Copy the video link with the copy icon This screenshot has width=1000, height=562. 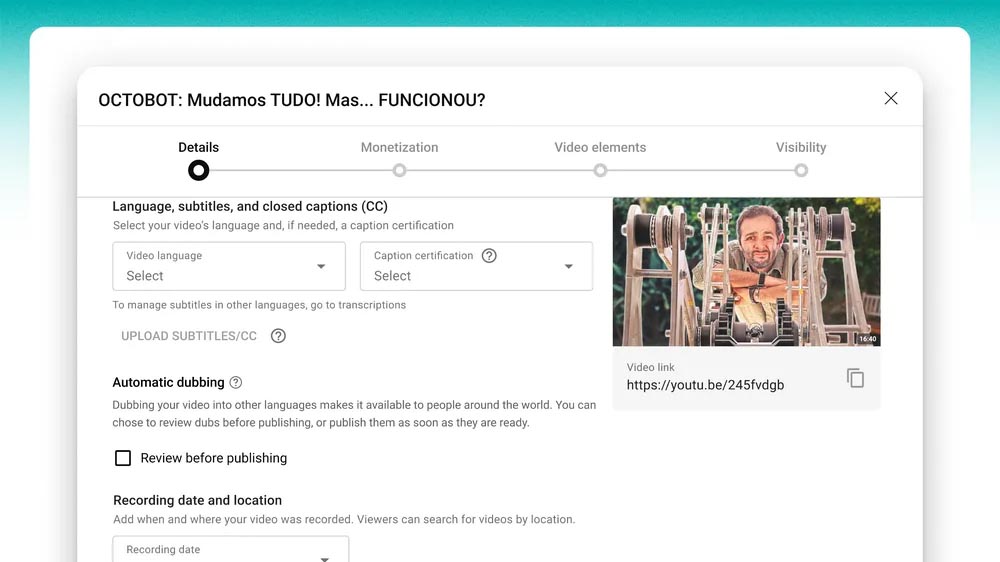coord(855,378)
